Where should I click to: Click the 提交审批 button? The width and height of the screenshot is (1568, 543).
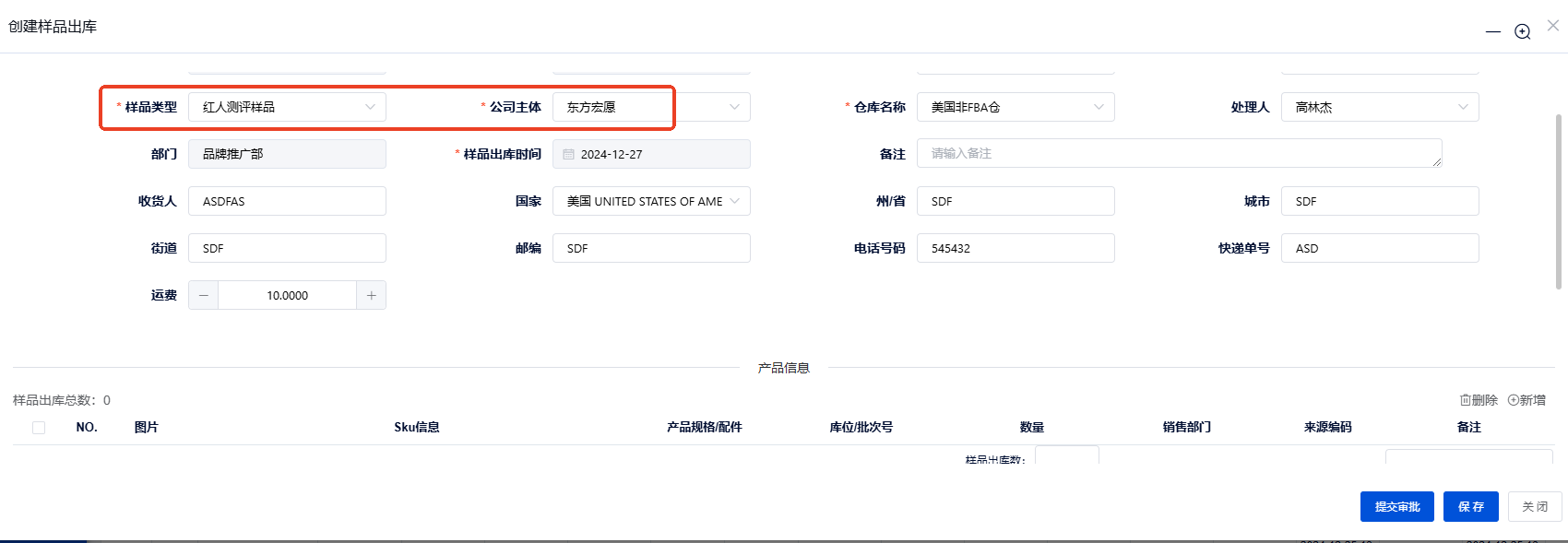1397,507
